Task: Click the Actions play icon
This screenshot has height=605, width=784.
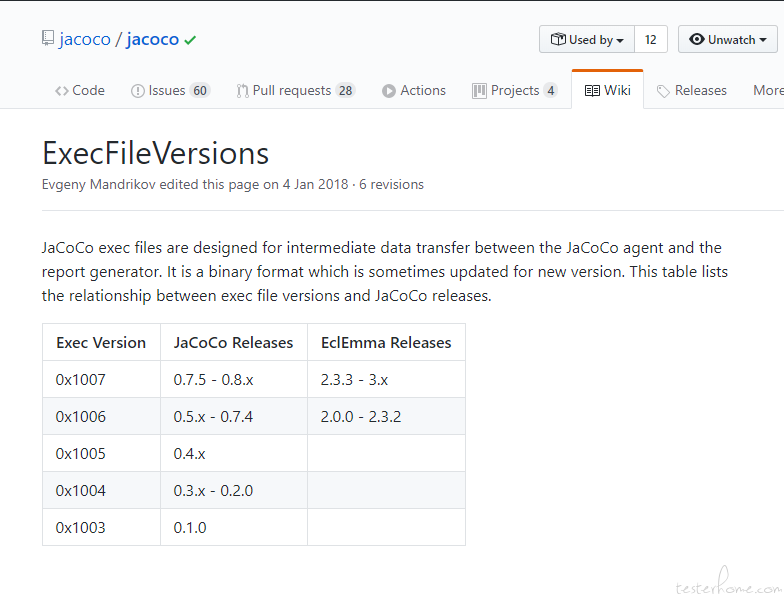Action: coord(388,91)
